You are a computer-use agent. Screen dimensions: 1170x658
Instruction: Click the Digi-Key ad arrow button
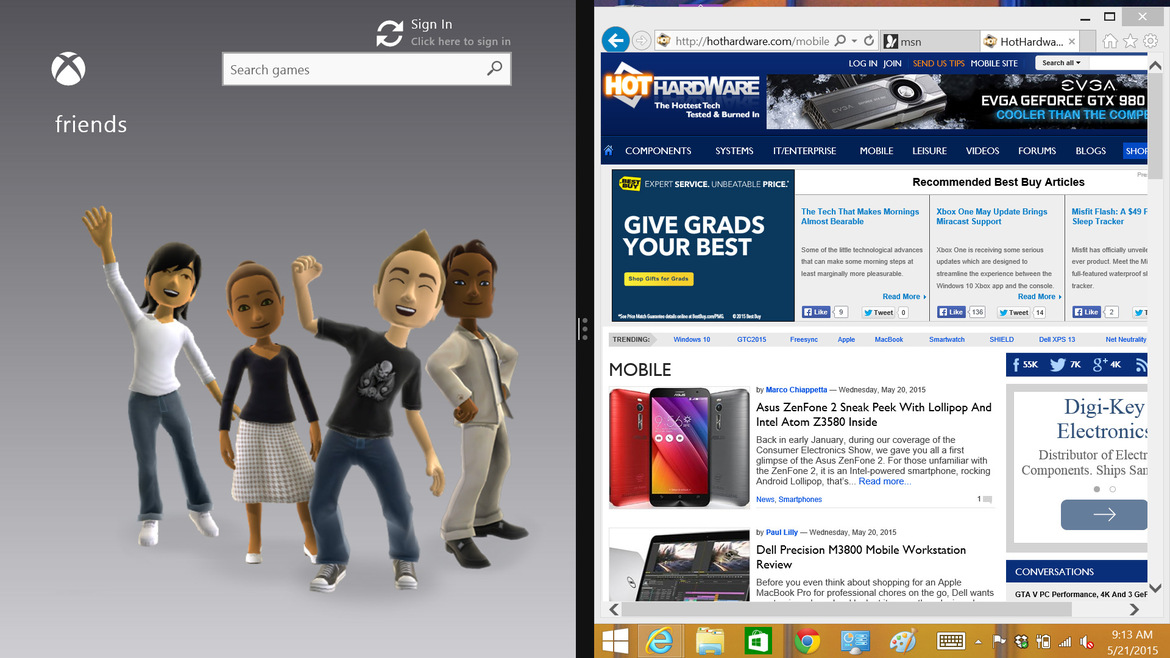pyautogui.click(x=1104, y=514)
